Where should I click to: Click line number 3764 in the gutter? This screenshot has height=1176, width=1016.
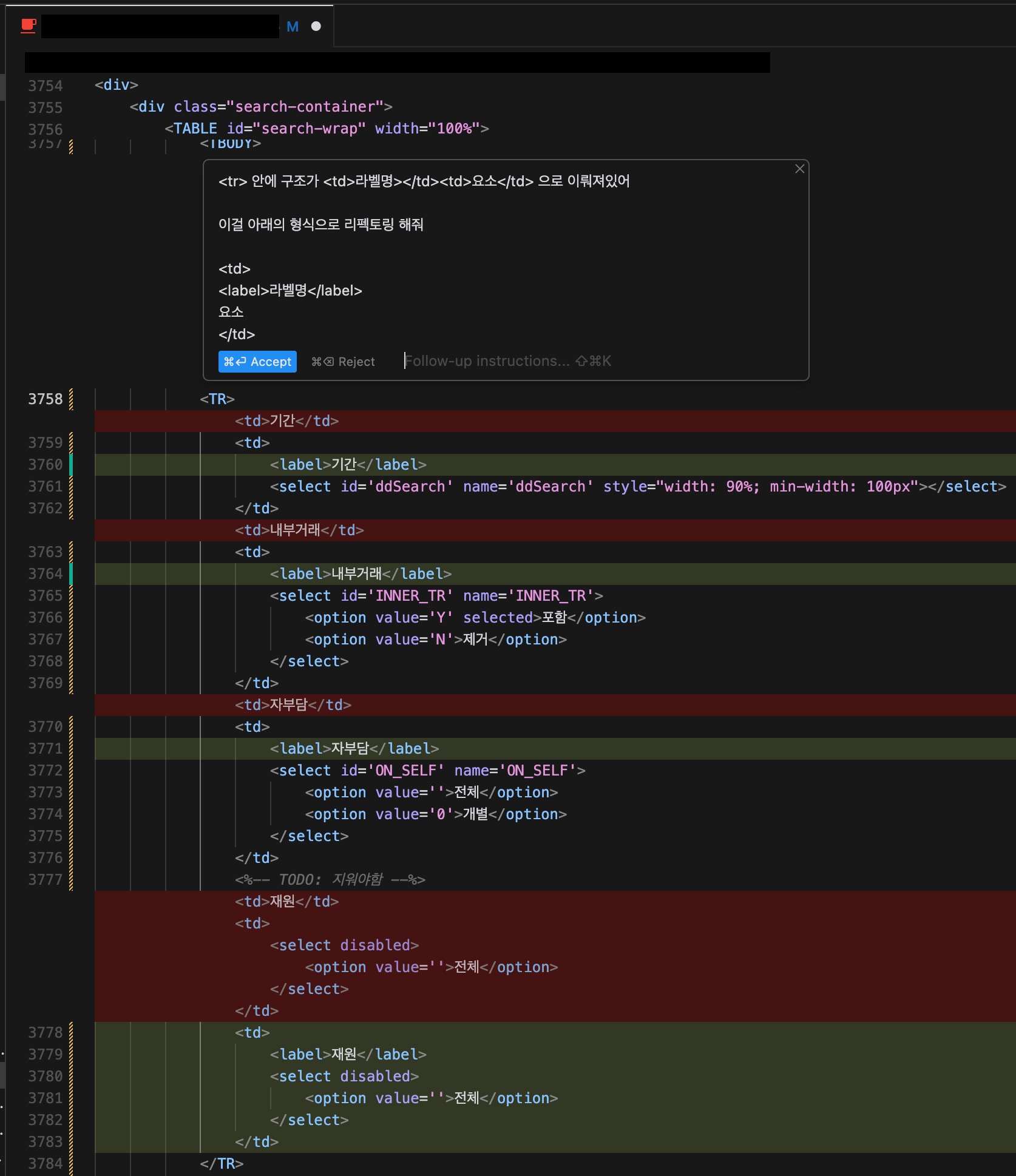(46, 574)
